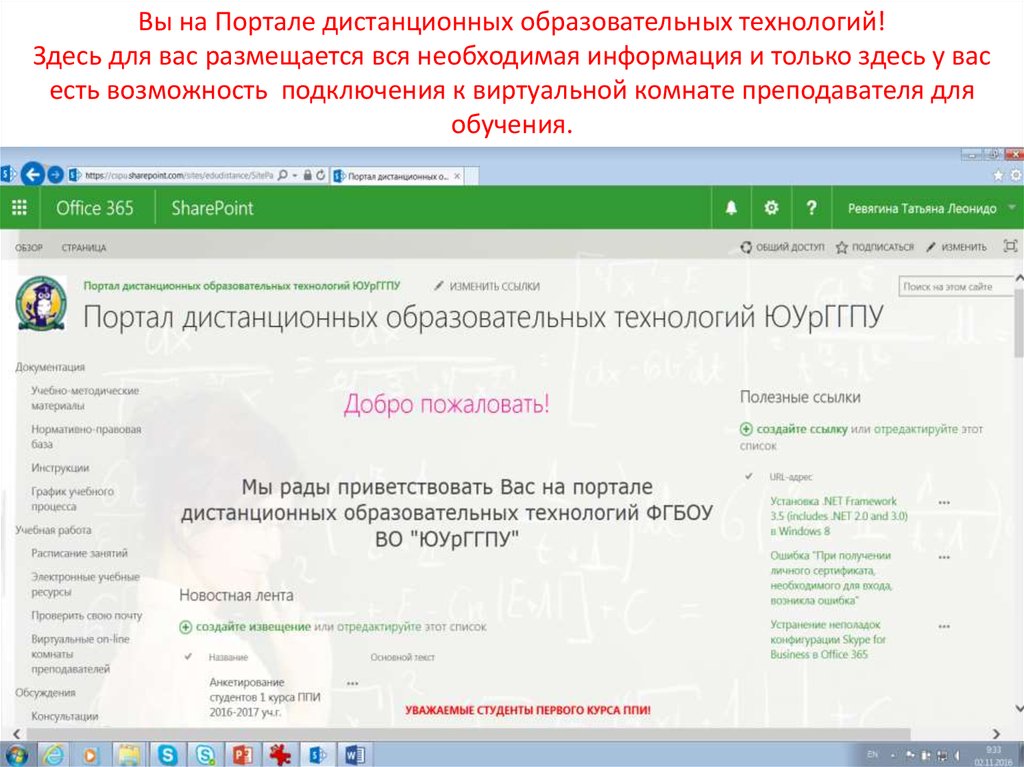Toggle the select-all check beside URL-адрес header

pos(749,476)
